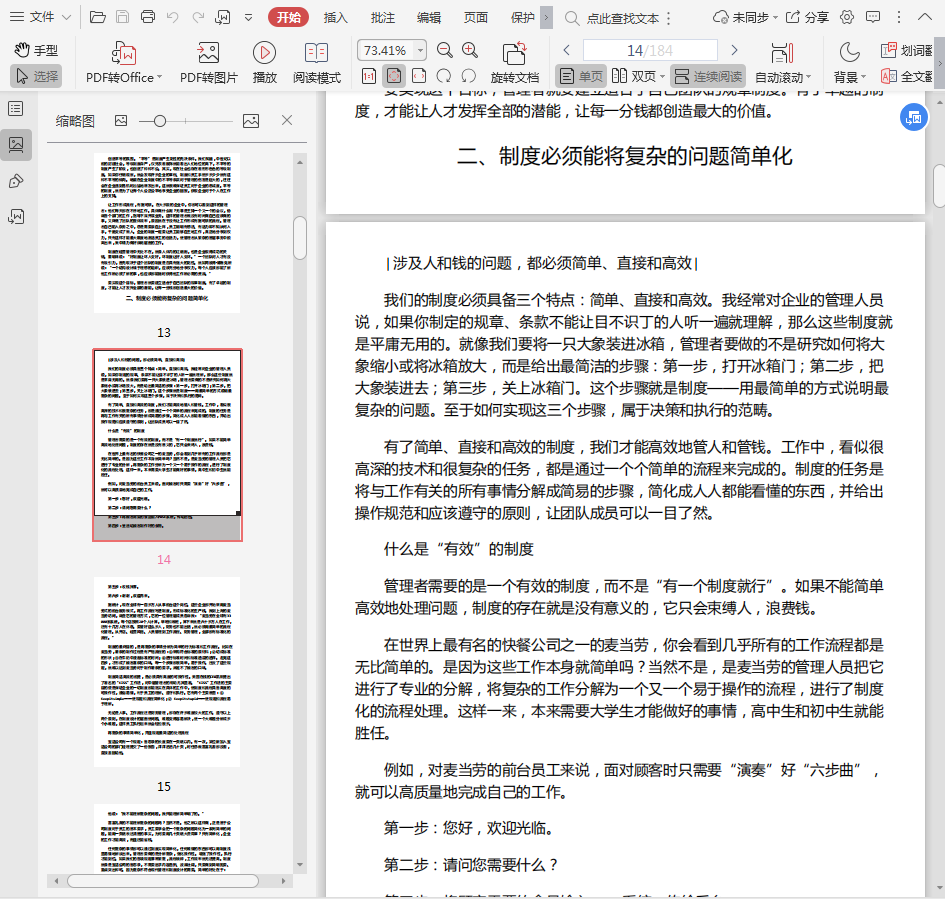Image resolution: width=945 pixels, height=899 pixels.
Task: Toggle 连续阅读 continuous reading
Action: (x=708, y=76)
